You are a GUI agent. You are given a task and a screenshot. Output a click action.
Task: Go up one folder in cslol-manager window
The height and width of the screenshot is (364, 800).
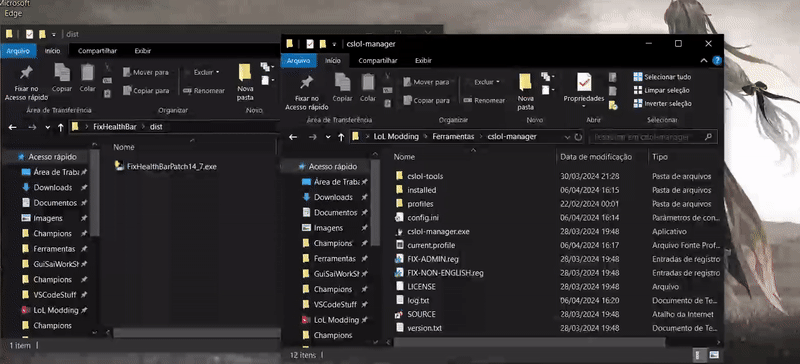click(x=341, y=137)
